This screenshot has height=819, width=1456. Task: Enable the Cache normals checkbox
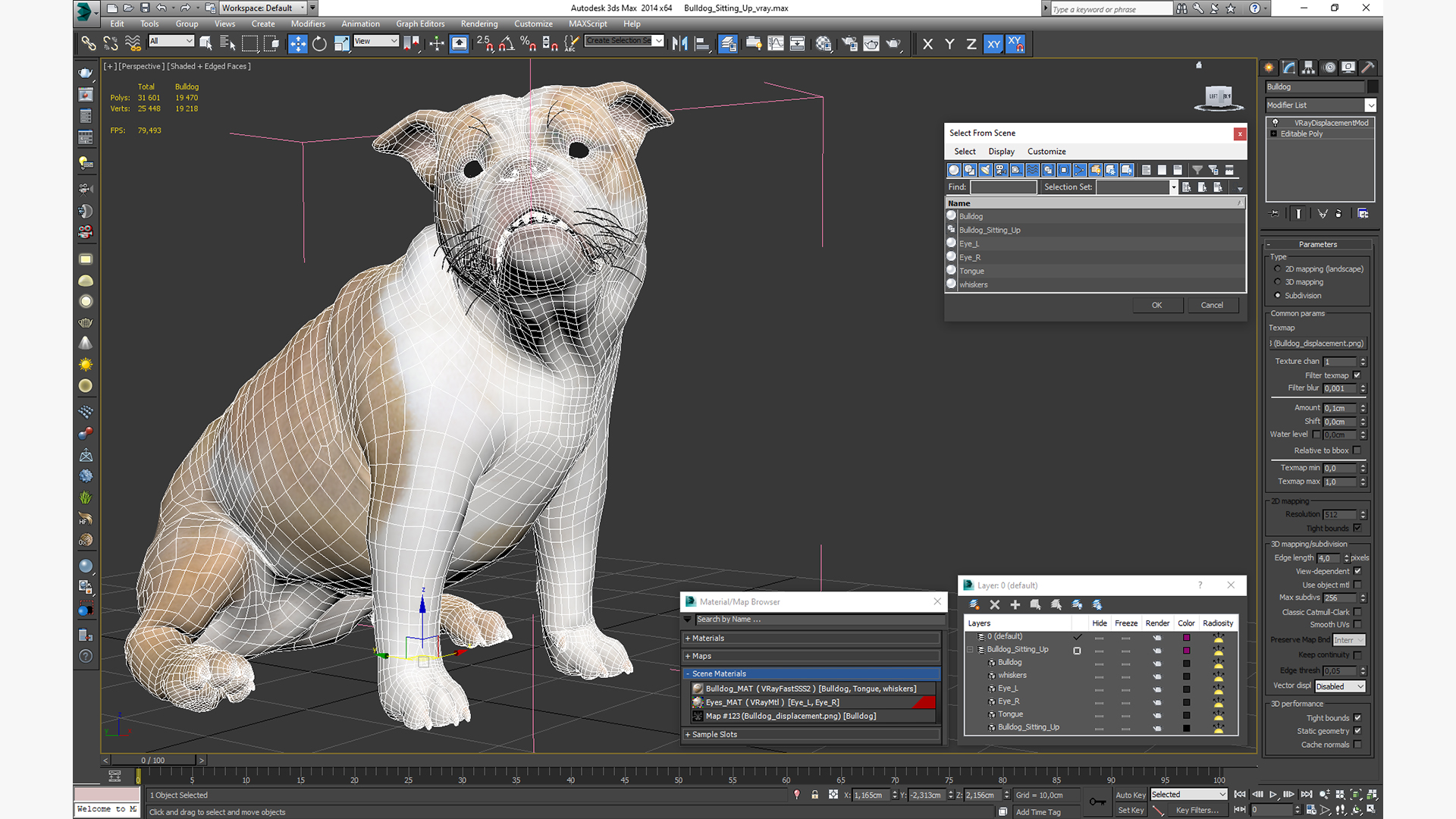point(1357,745)
